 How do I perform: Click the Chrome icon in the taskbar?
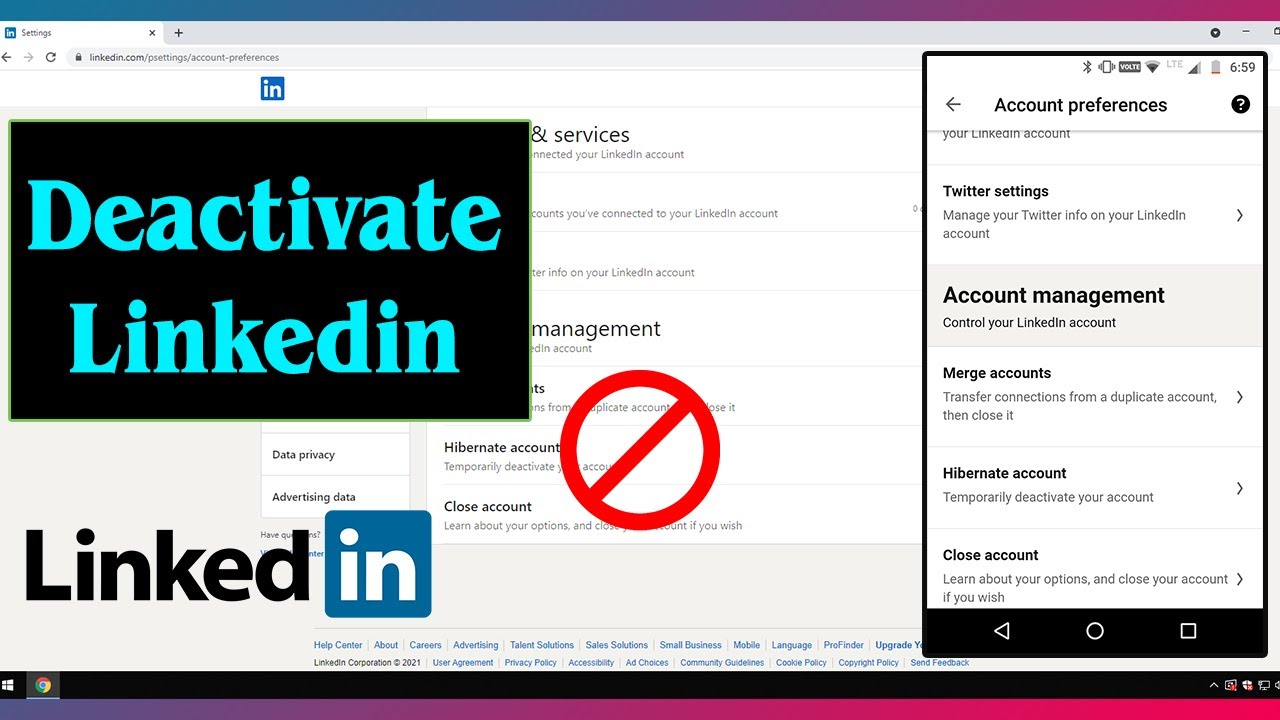point(43,685)
